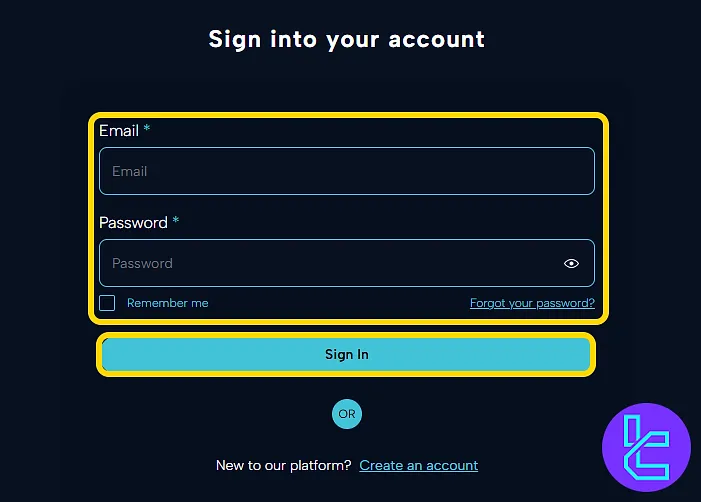701x502 pixels.
Task: Click the 'New to our platform?' text
Action: pyautogui.click(x=283, y=465)
